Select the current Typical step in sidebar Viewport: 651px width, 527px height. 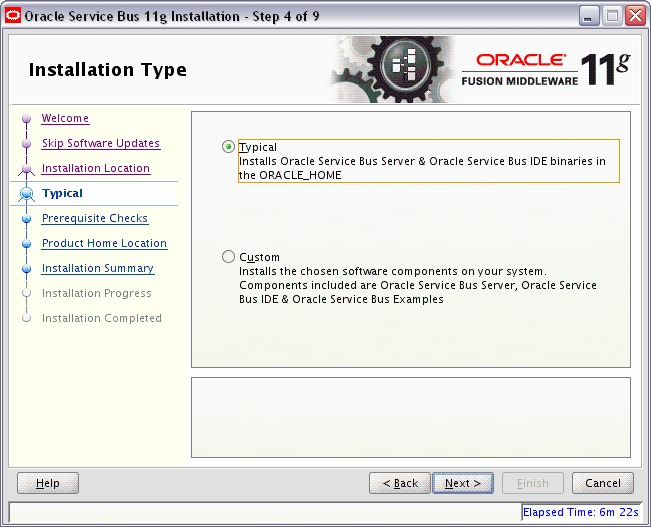tap(62, 193)
